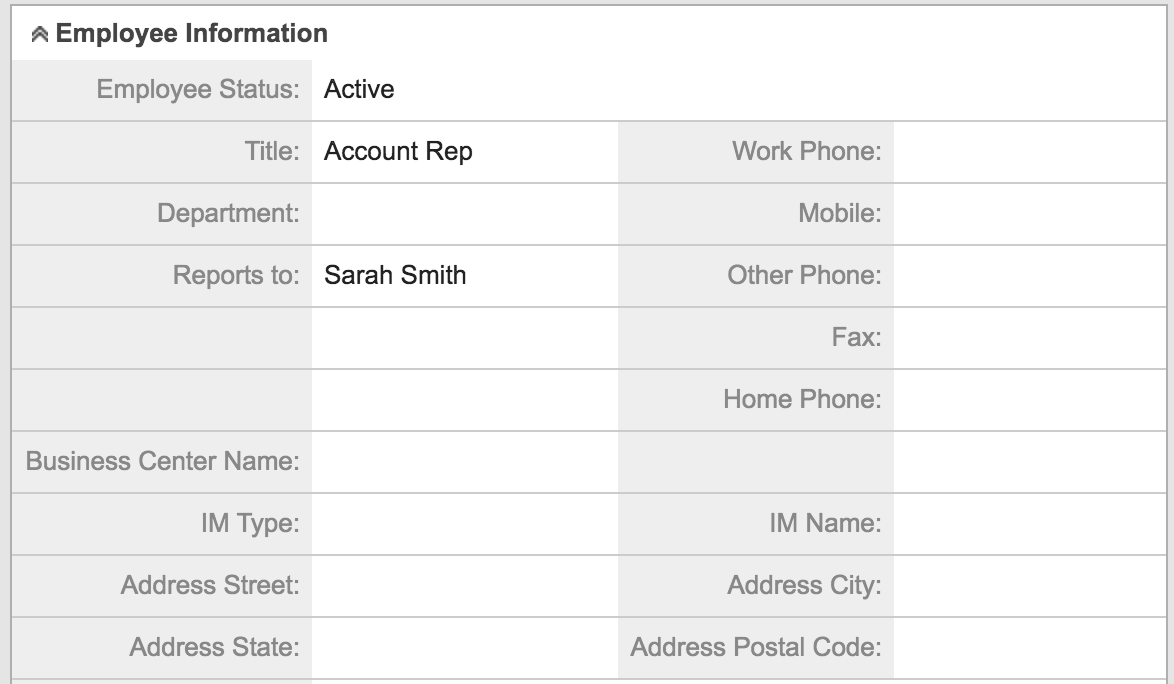1174x684 pixels.
Task: Click the Employee Information section heading
Action: 191,34
